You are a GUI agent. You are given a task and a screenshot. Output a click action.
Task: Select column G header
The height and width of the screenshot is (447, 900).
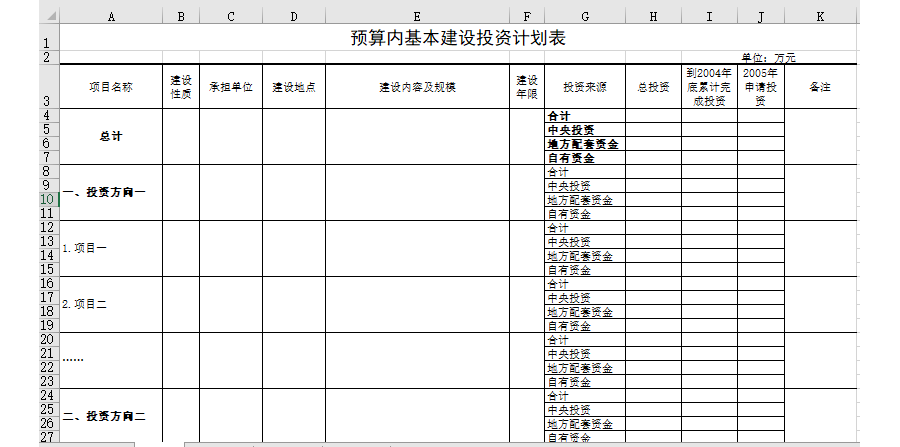584,17
